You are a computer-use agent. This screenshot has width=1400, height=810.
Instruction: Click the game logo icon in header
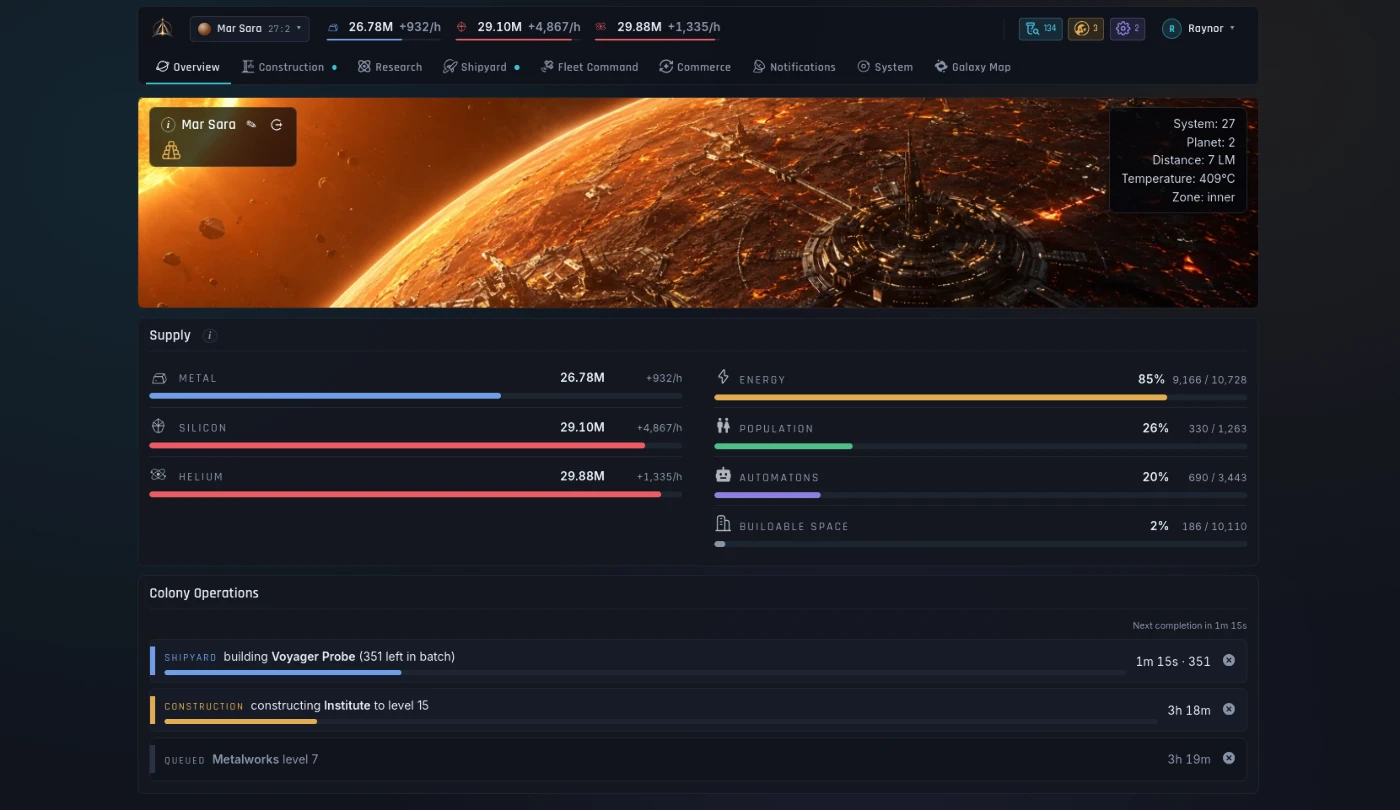click(x=162, y=28)
